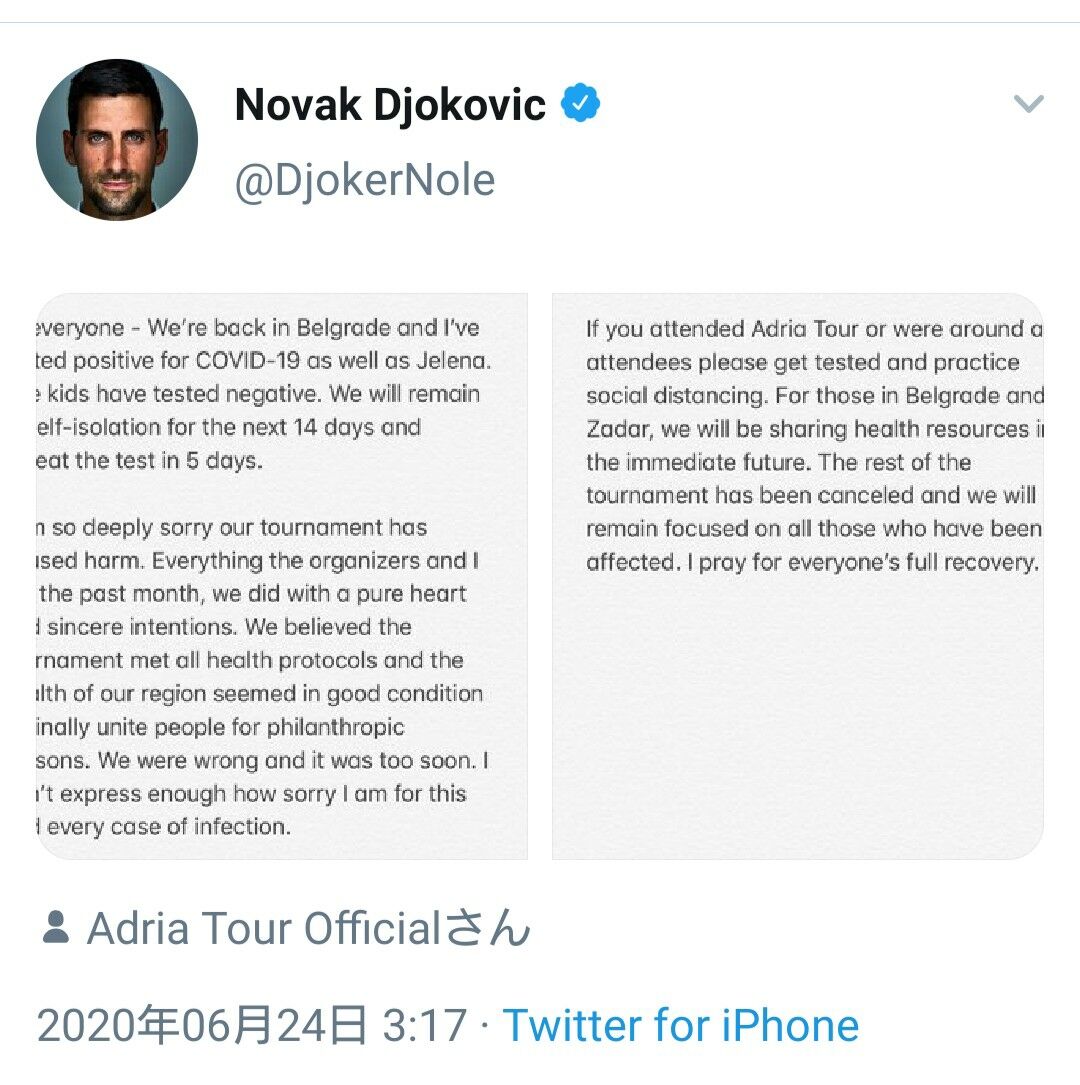Expand the tweet options chevron
This screenshot has width=1080, height=1085.
[1028, 104]
